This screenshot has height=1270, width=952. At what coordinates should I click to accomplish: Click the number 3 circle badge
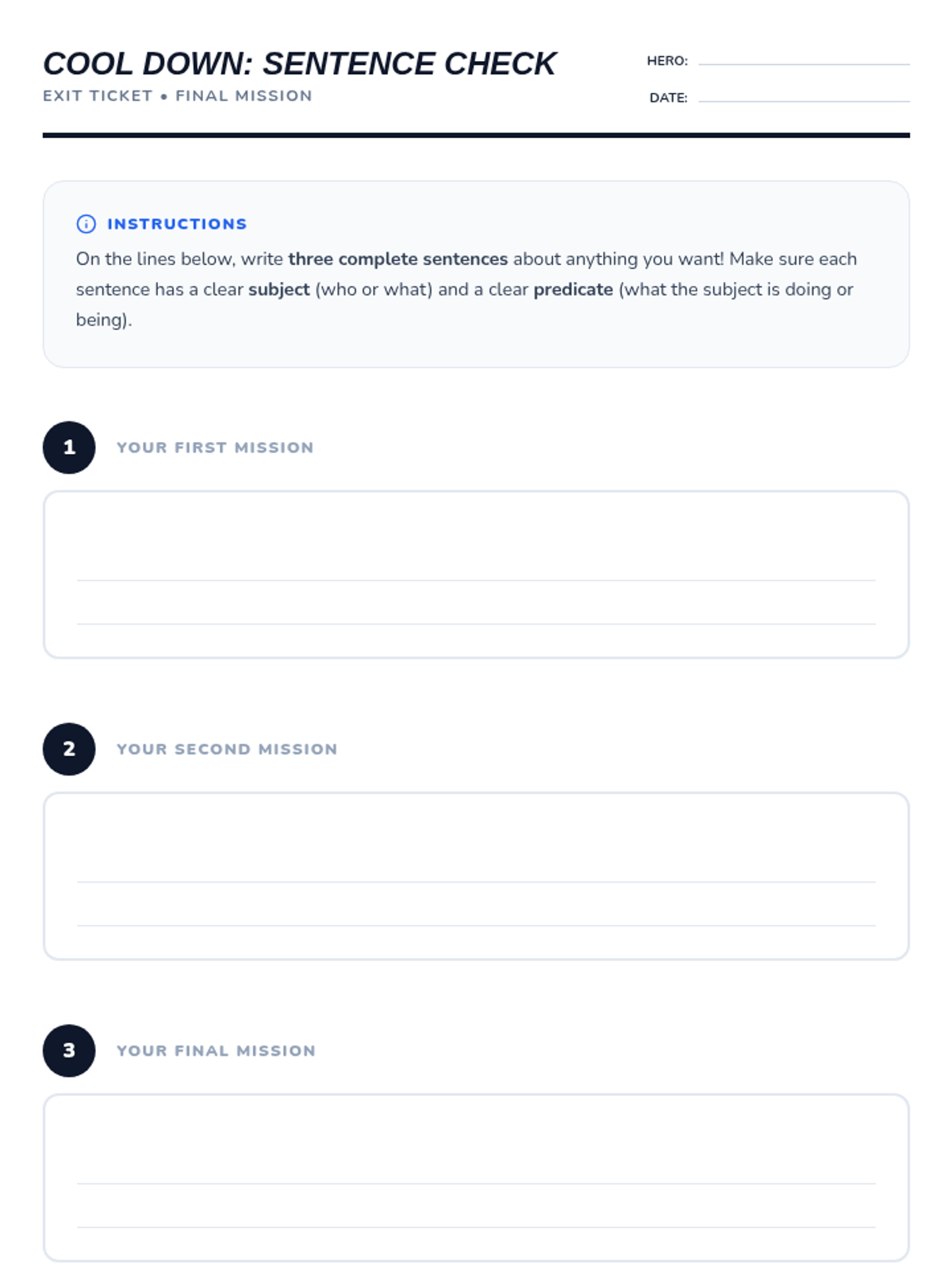click(x=69, y=1051)
